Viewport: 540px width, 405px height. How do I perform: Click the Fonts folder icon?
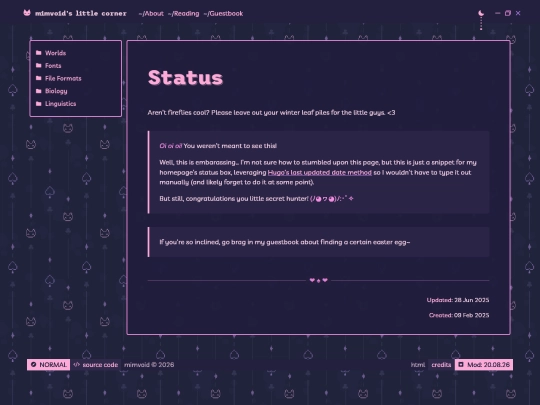(x=39, y=65)
